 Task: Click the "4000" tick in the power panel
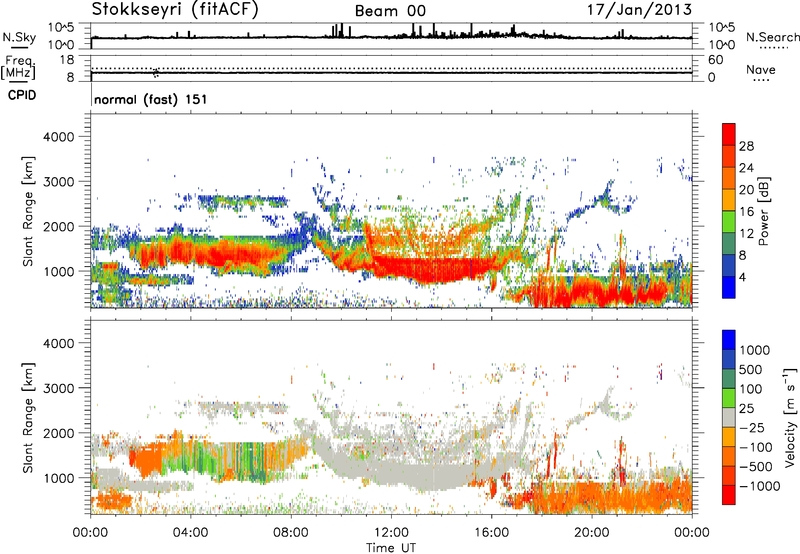[58, 137]
